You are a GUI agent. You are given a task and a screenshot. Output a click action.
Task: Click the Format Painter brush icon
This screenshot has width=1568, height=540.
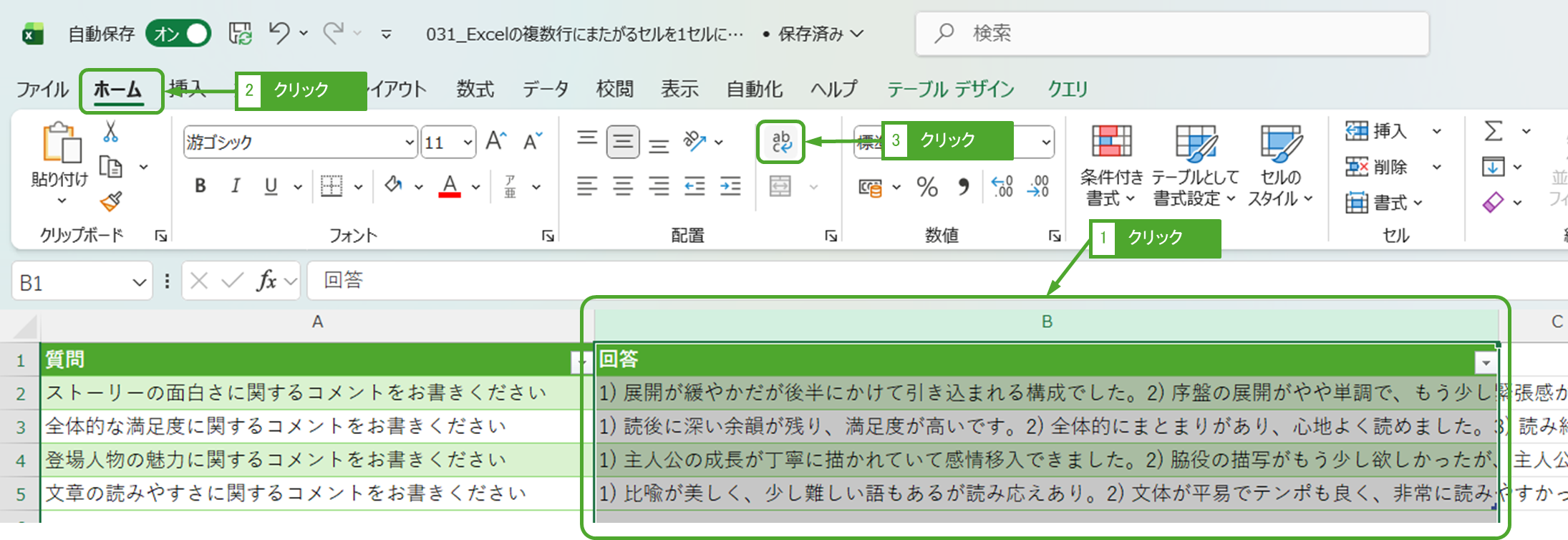[x=111, y=202]
